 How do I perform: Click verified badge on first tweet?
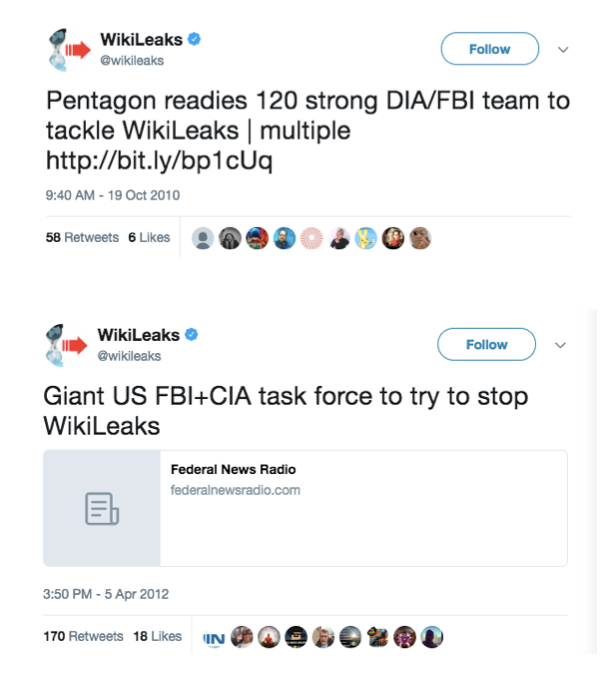coord(194,39)
